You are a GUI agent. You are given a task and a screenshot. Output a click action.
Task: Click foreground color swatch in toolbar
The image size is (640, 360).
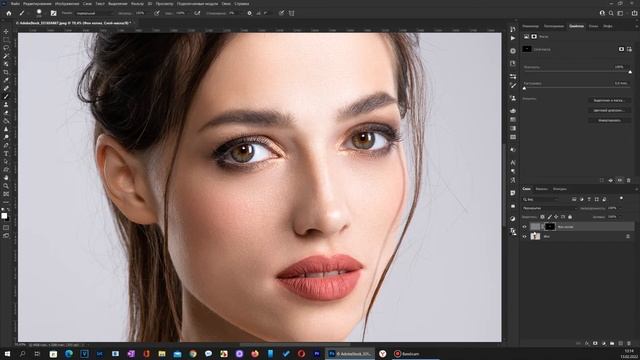(4, 216)
